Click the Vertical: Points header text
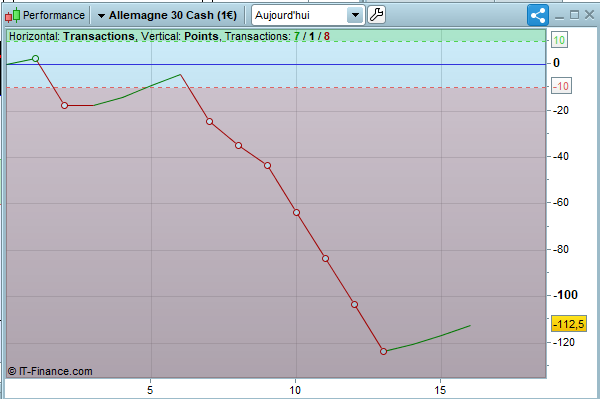 pyautogui.click(x=180, y=36)
